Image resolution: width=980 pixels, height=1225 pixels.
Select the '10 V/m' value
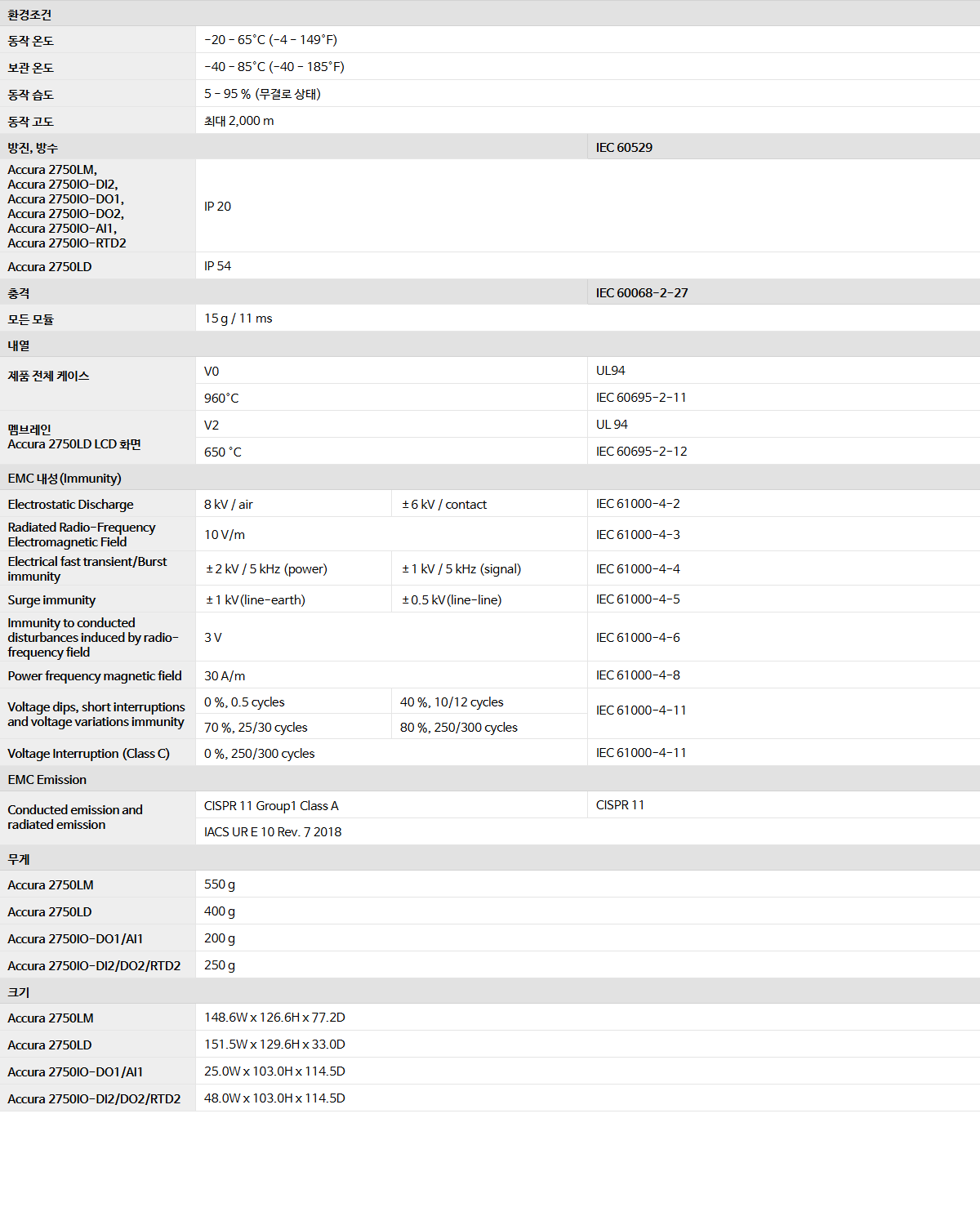pos(225,535)
